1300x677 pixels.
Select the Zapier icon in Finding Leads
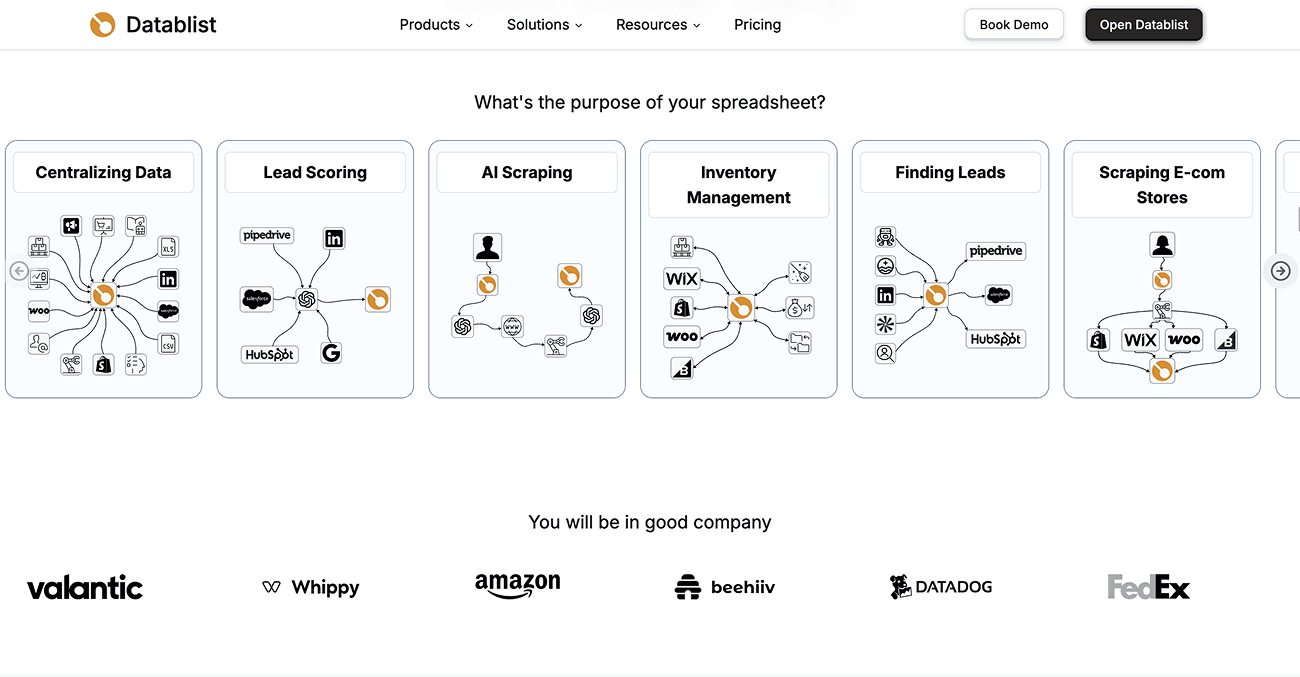pos(885,323)
